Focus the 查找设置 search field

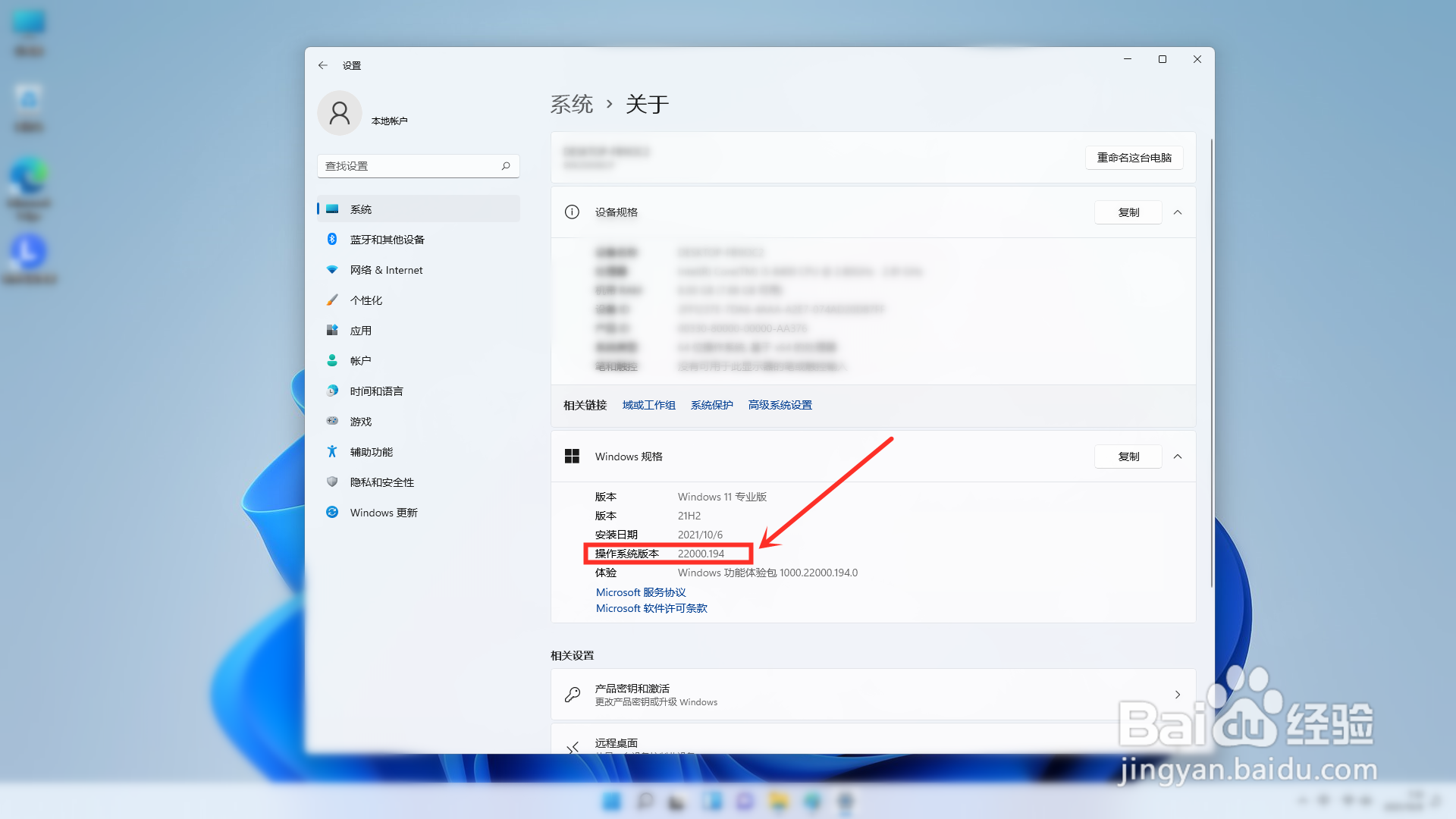418,166
